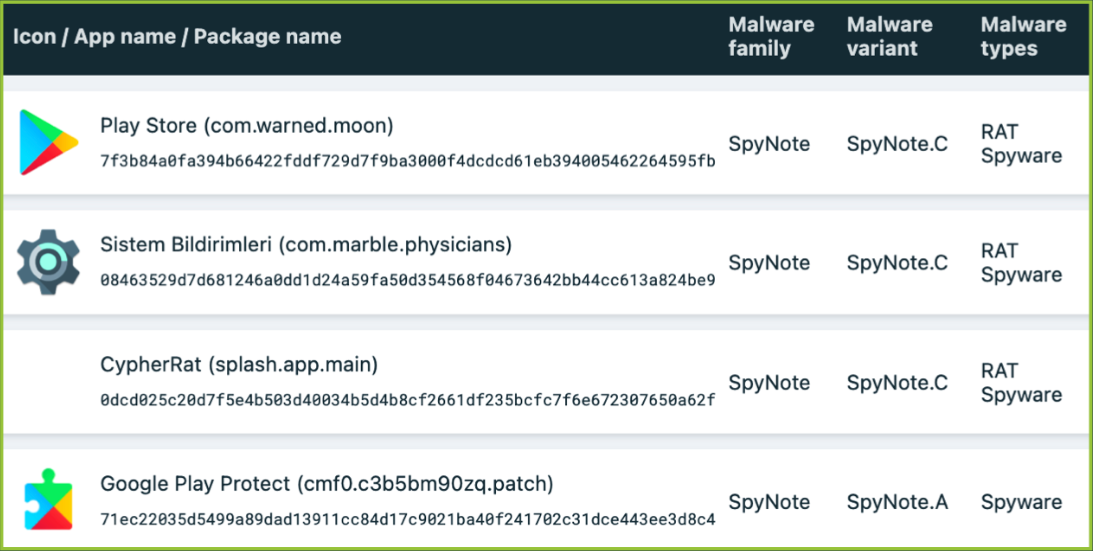This screenshot has width=1093, height=551.
Task: Click SpyNote family in Sistem Bildirimleri row
Action: click(769, 263)
